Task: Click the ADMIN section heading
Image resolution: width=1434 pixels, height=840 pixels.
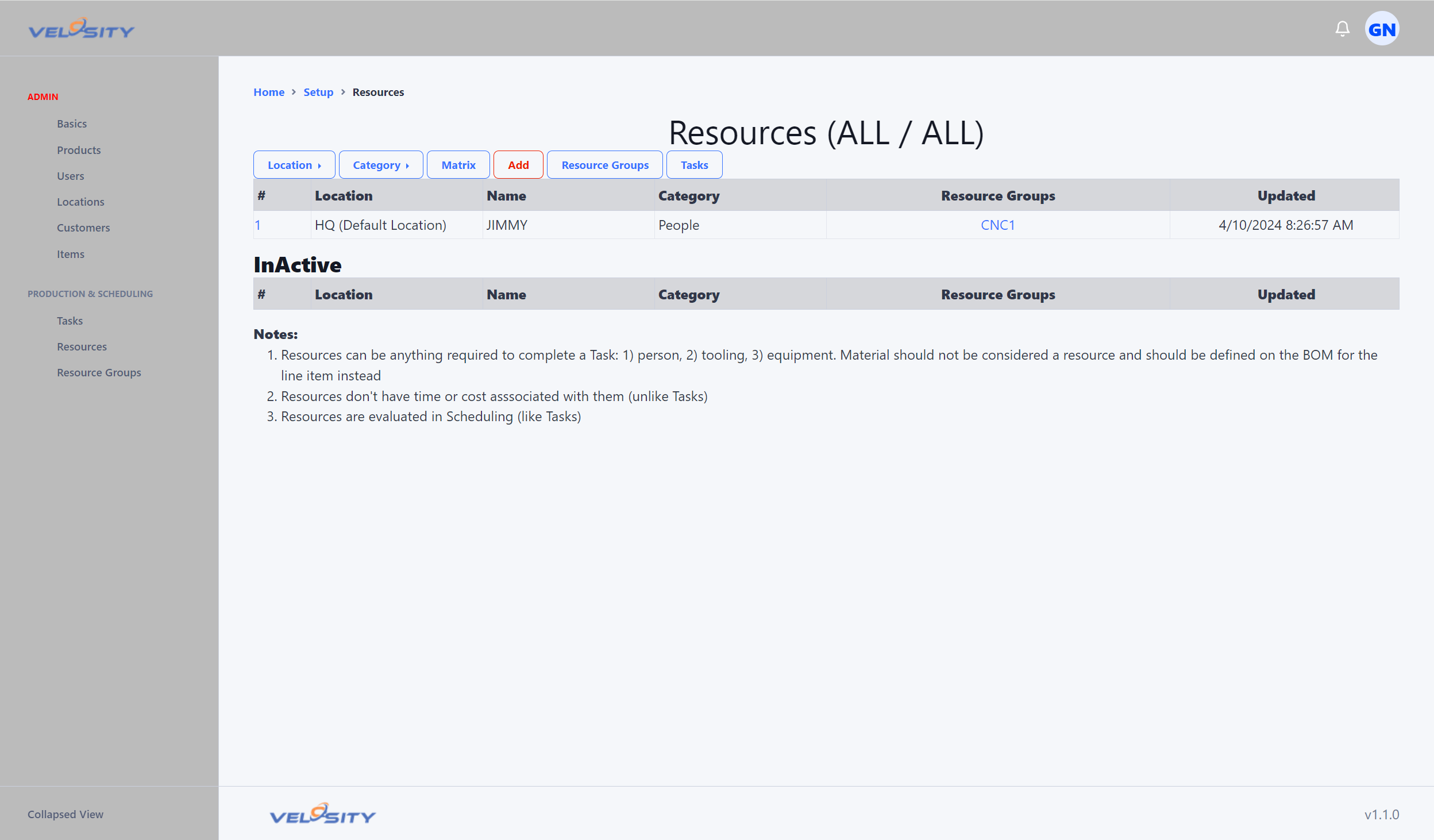Action: [43, 97]
